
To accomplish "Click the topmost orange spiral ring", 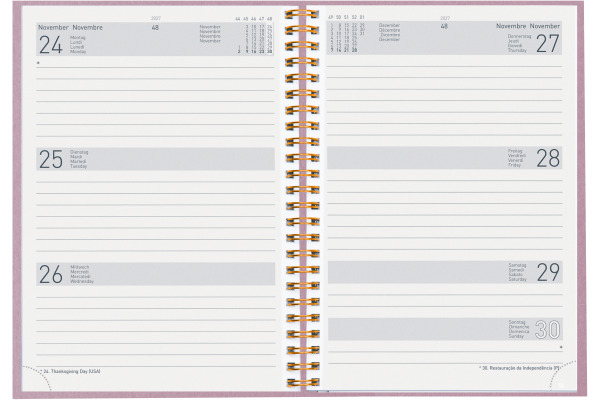I will click(x=302, y=15).
